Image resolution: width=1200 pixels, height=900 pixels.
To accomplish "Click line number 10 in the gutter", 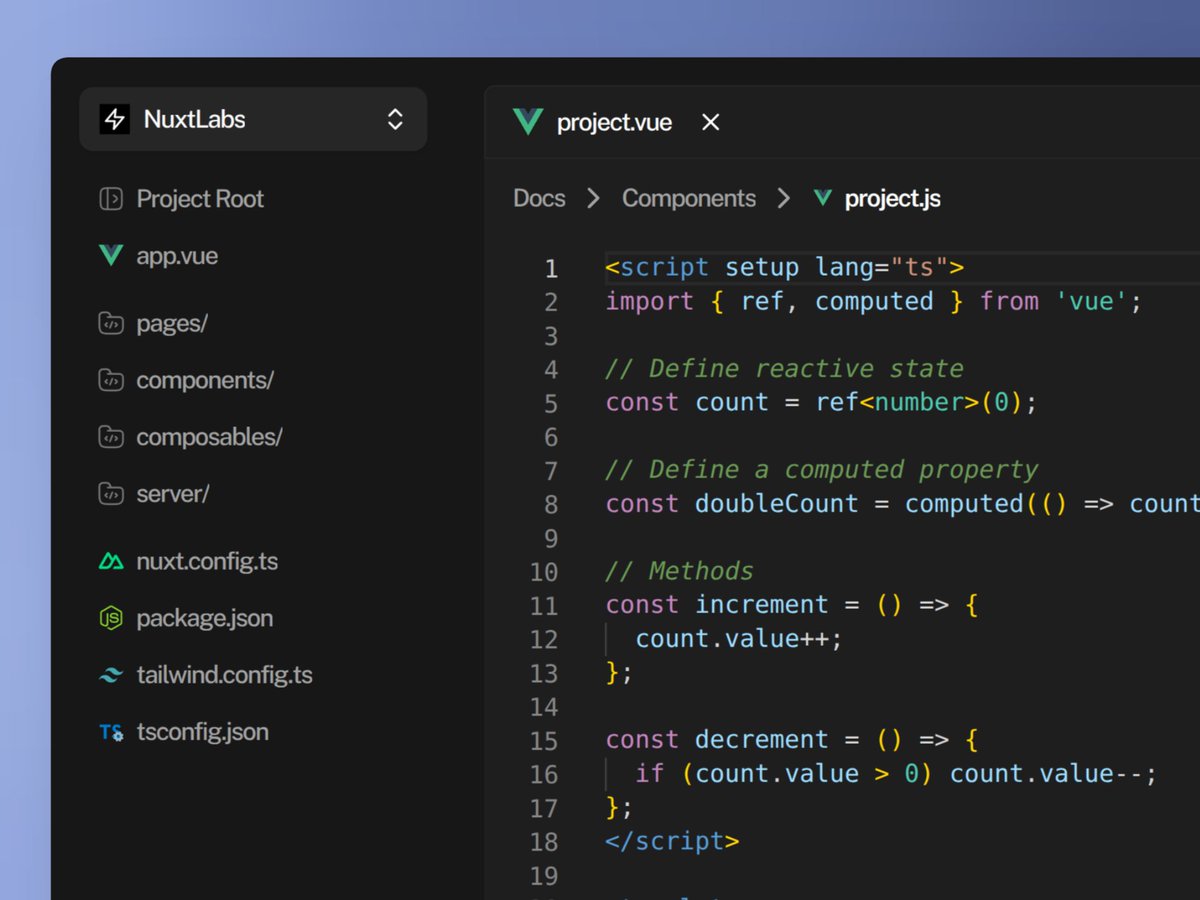I will (x=544, y=572).
